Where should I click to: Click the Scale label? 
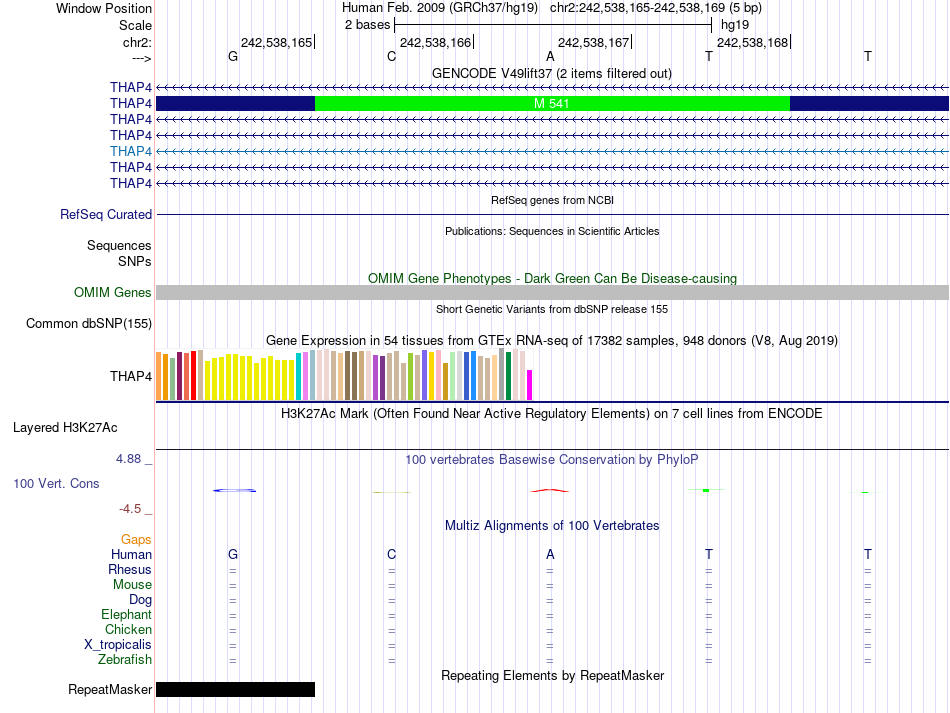135,25
